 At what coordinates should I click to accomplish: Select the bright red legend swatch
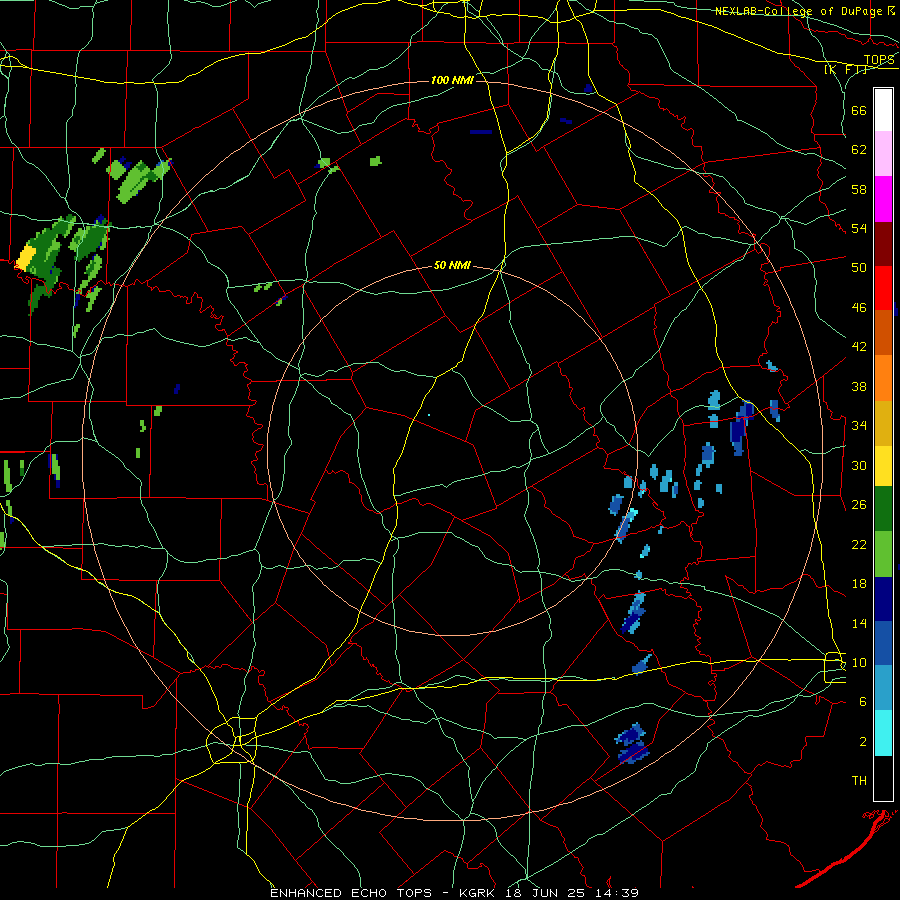(x=883, y=288)
